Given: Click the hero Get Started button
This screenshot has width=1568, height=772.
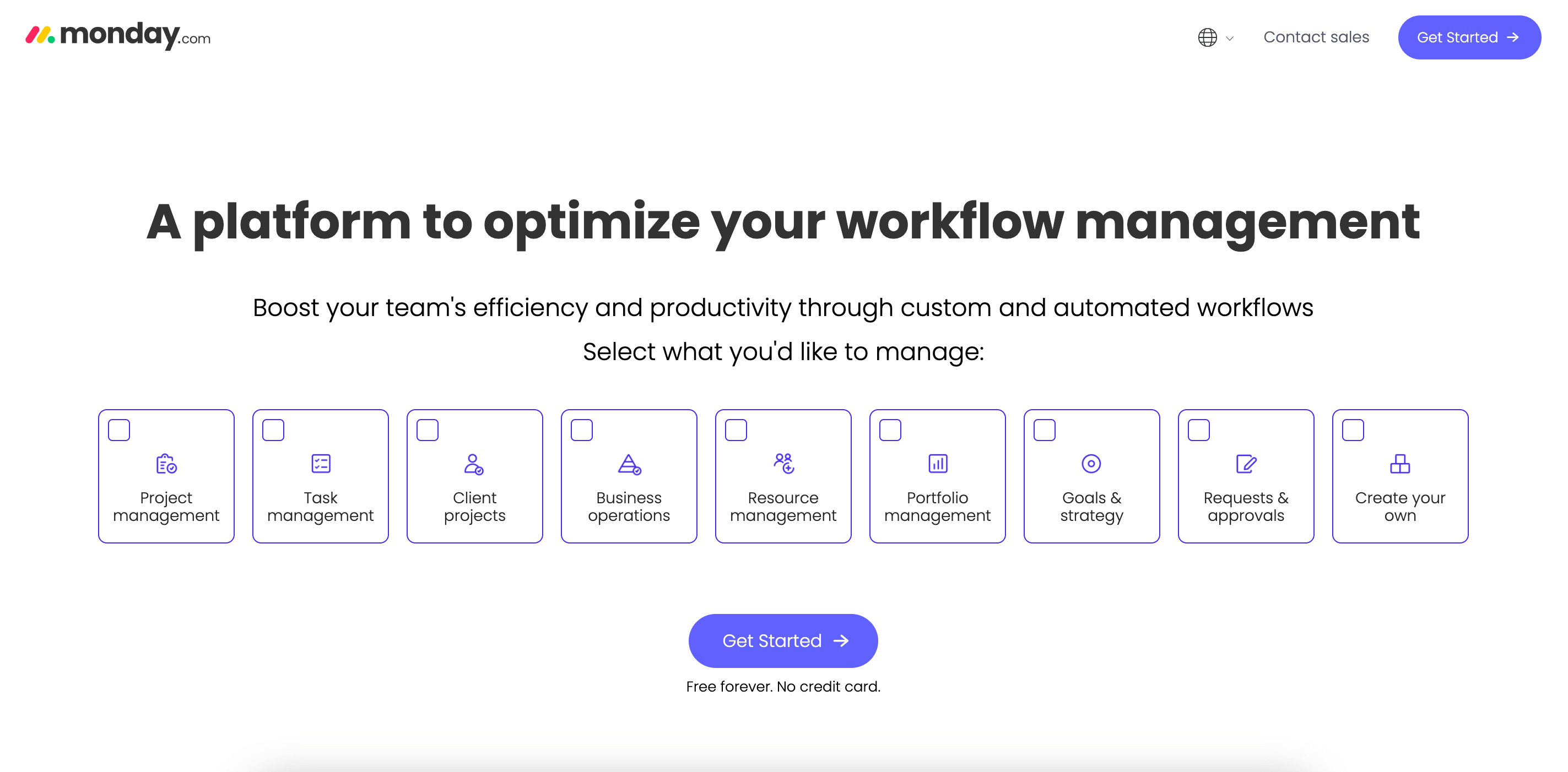Looking at the screenshot, I should tap(783, 641).
